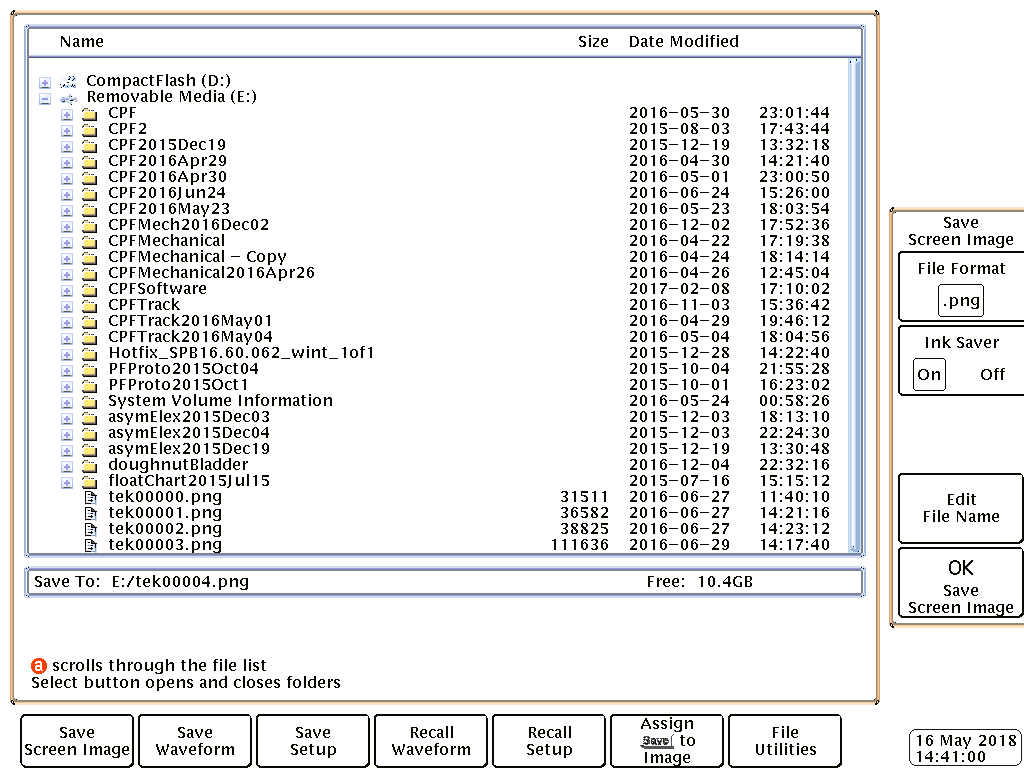Collapse the Removable Media (E:) tree node
The image size is (1024, 768).
44,99
